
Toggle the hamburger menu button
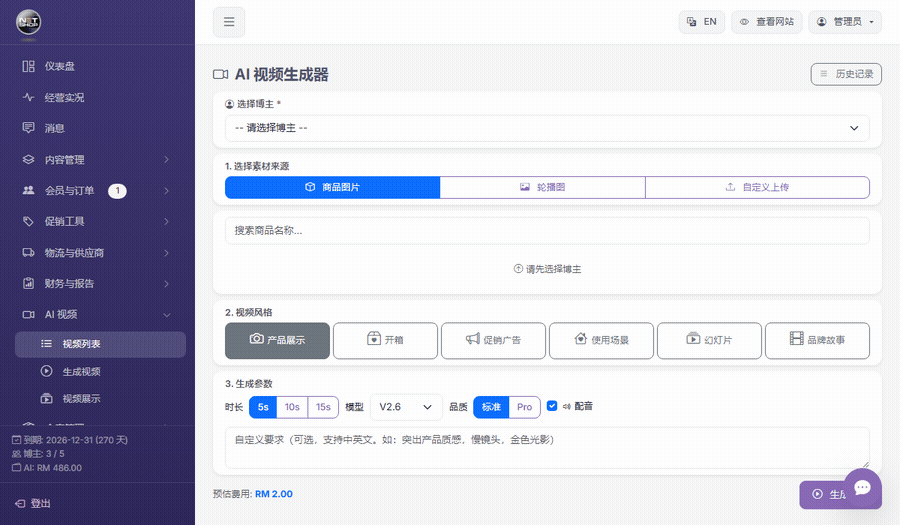[x=229, y=22]
